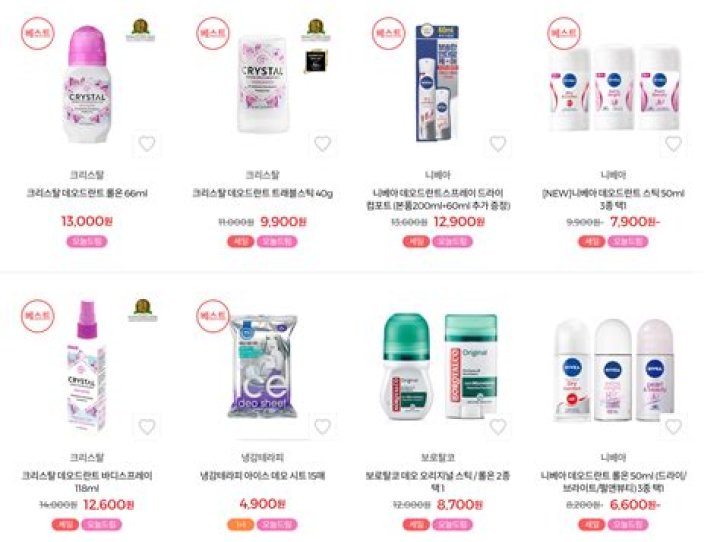Open Nivea spray dry comfort product title

(438, 199)
